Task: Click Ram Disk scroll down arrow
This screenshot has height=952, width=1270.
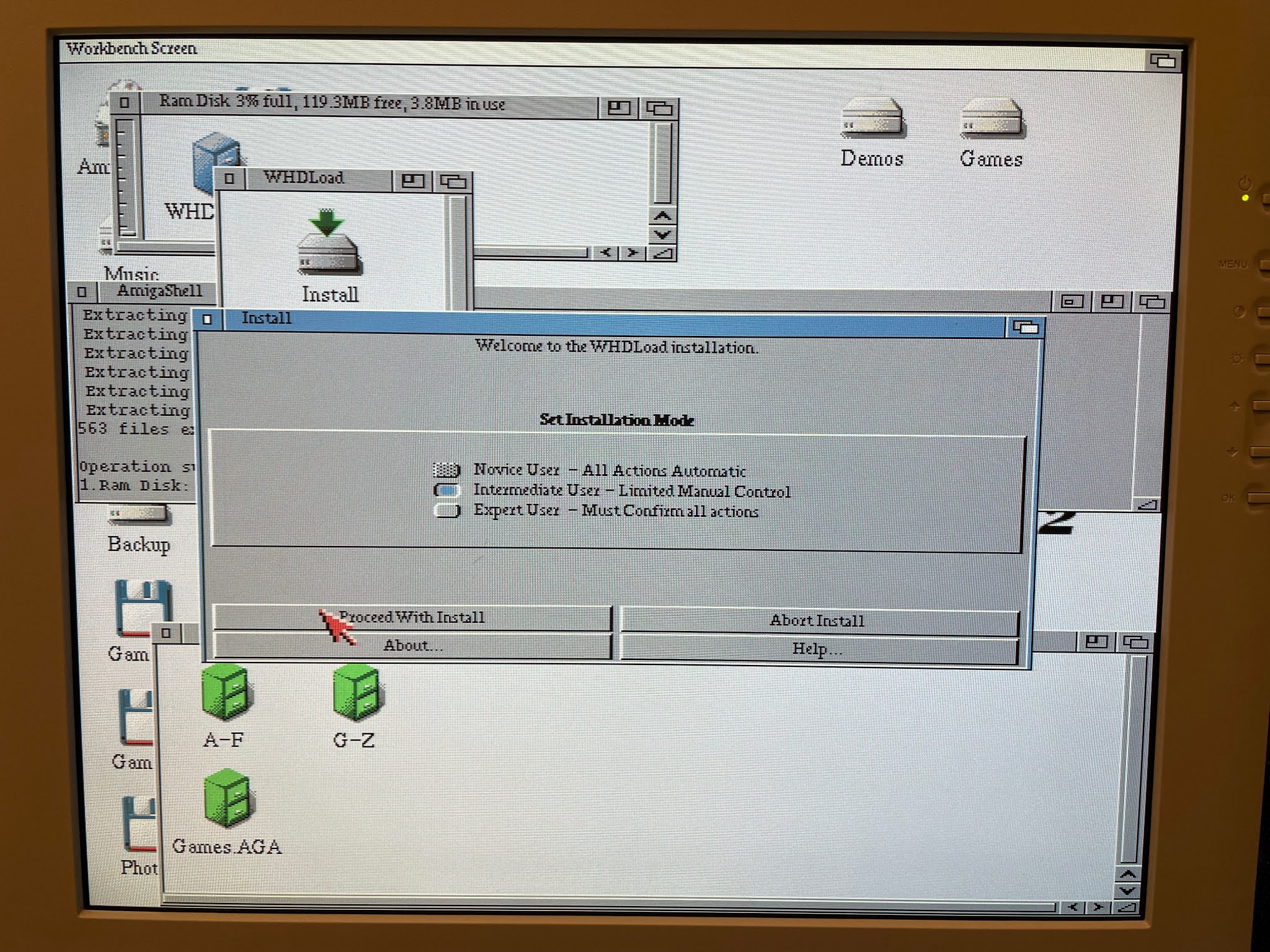Action: click(x=662, y=234)
